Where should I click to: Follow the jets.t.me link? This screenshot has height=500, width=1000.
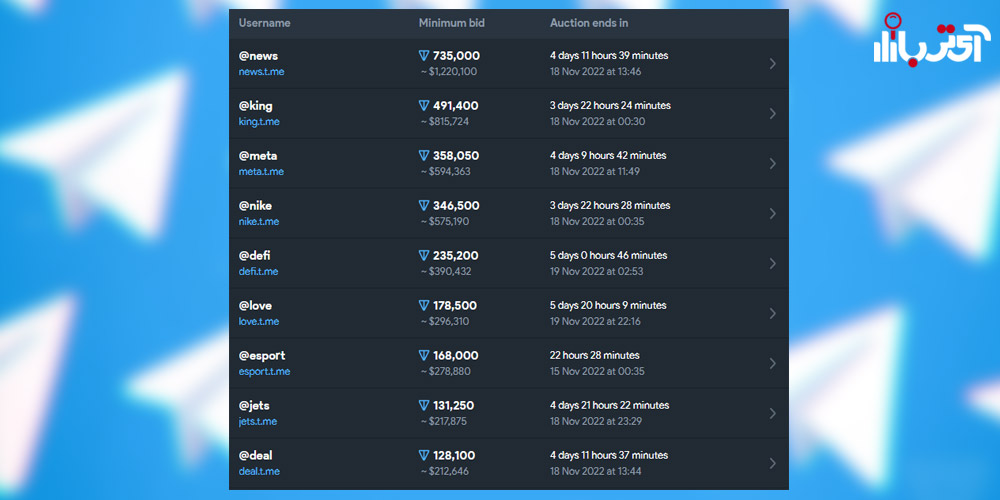(258, 421)
